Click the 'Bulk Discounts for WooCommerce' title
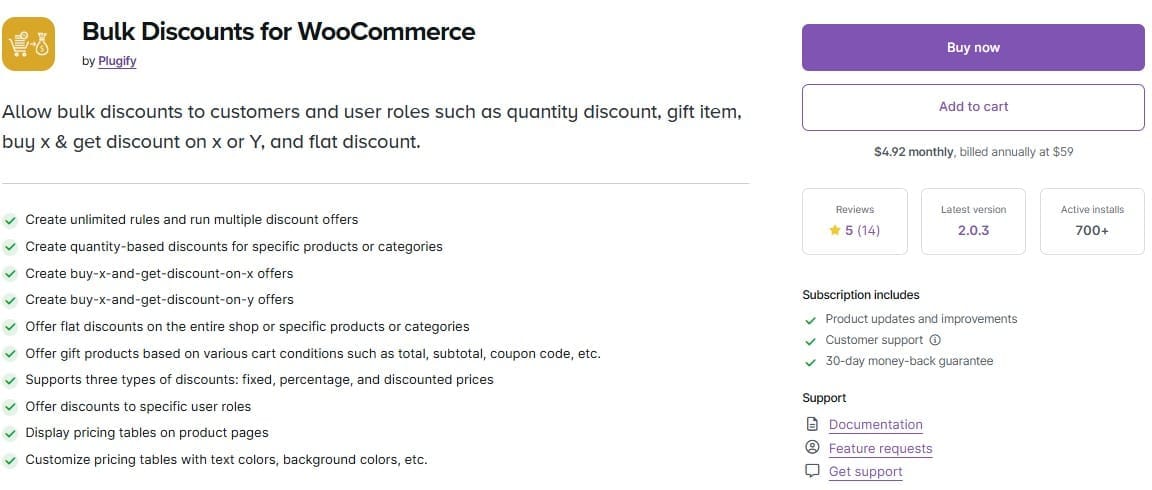Image resolution: width=1152 pixels, height=490 pixels. coord(278,31)
